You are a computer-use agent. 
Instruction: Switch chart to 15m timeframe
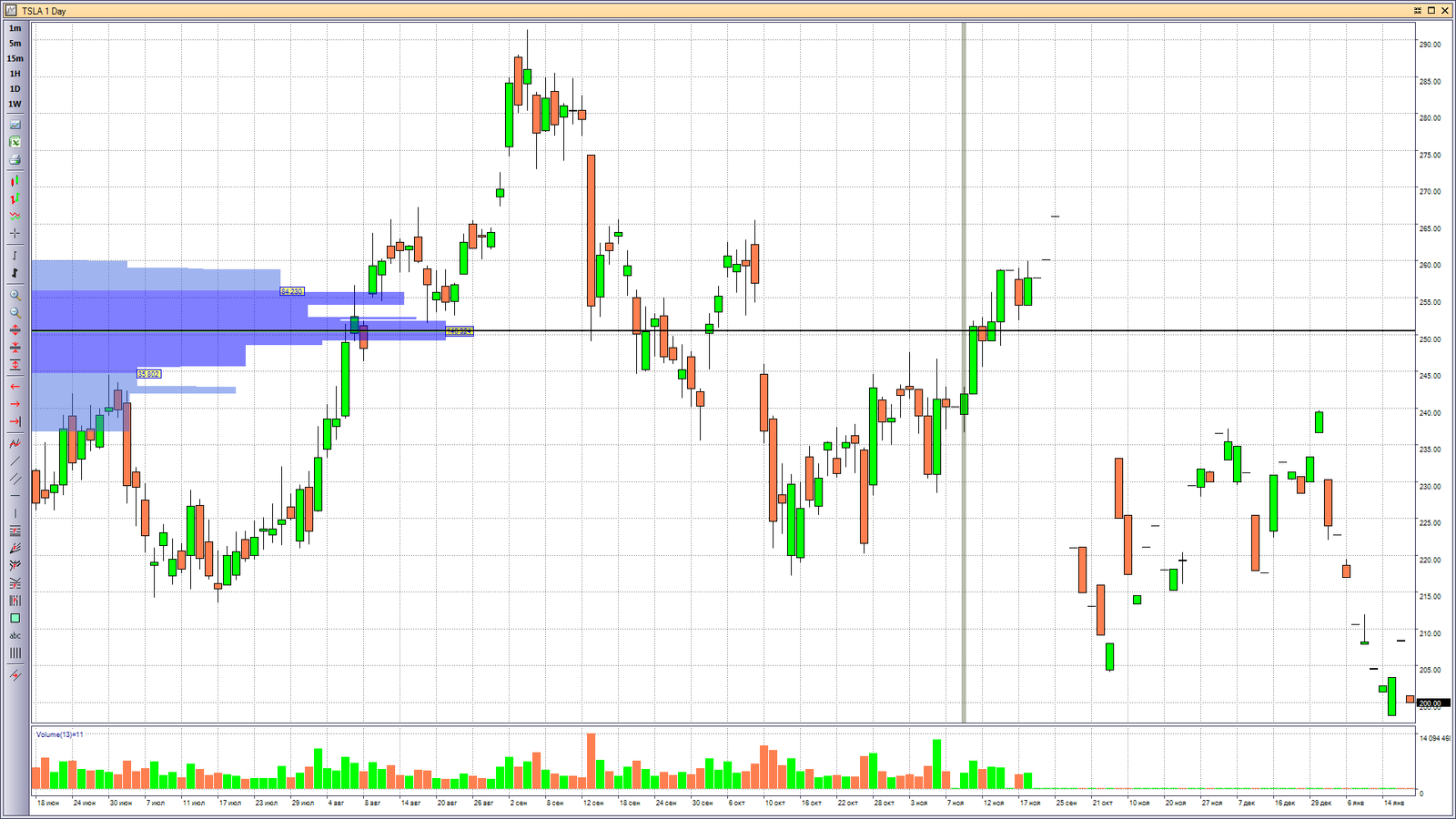tap(15, 58)
